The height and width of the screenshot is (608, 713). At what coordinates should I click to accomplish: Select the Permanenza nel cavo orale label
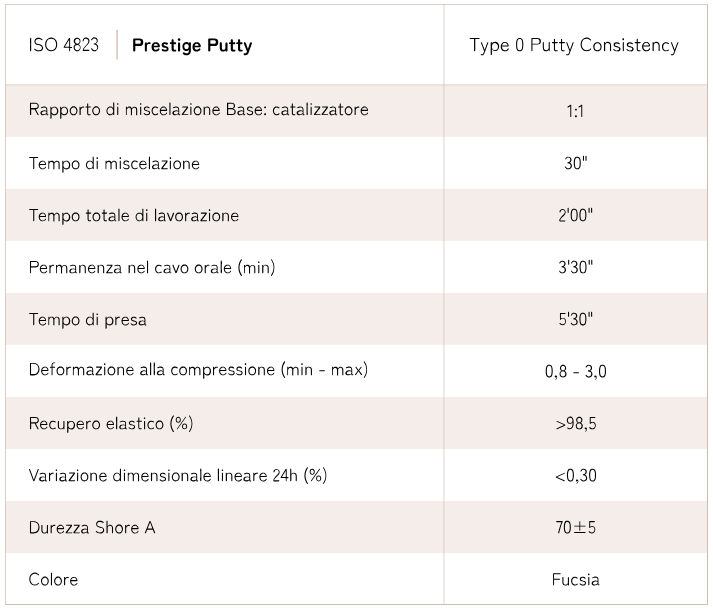pos(152,267)
